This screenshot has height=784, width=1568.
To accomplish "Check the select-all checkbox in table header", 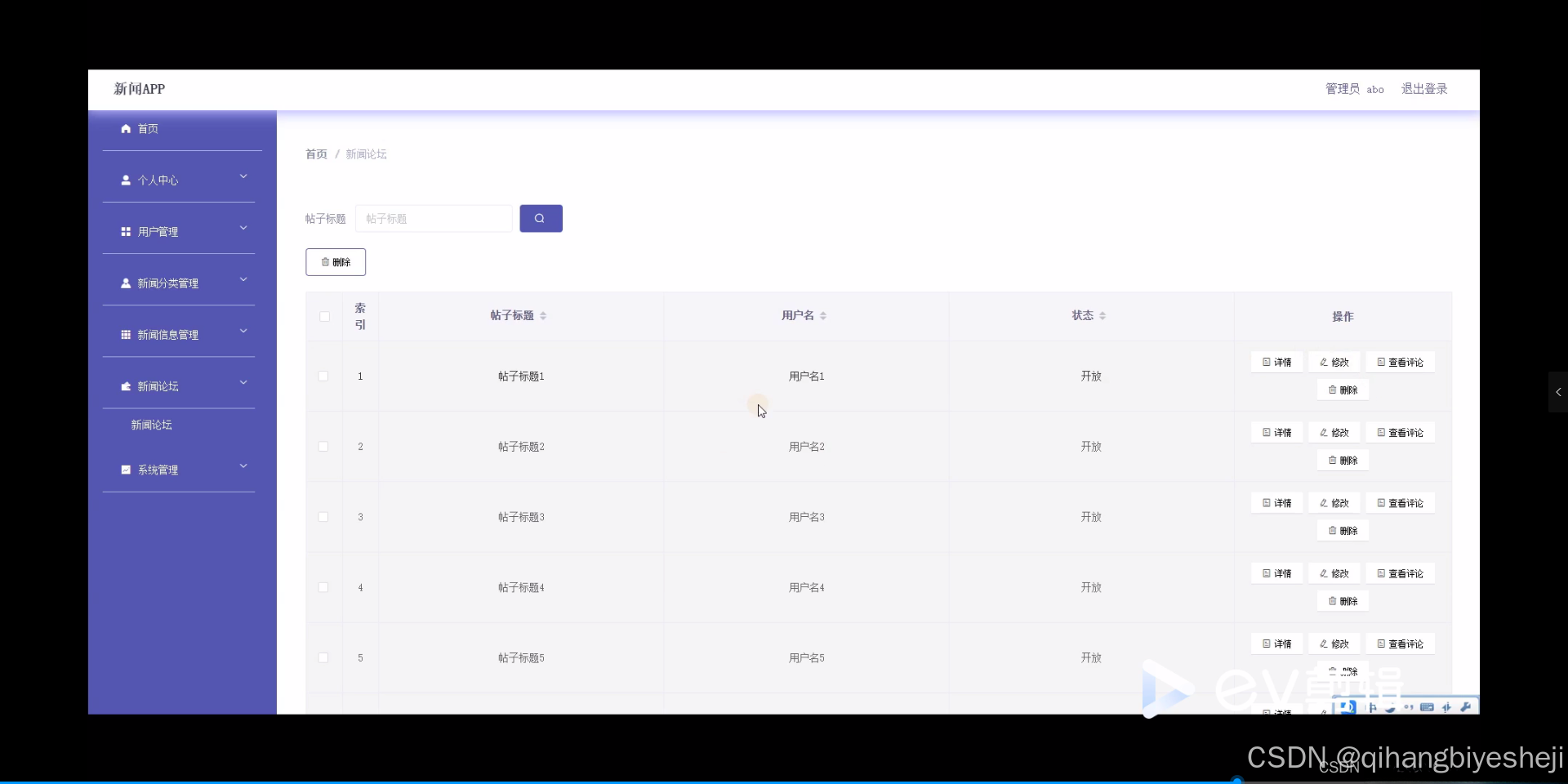I will pyautogui.click(x=323, y=317).
